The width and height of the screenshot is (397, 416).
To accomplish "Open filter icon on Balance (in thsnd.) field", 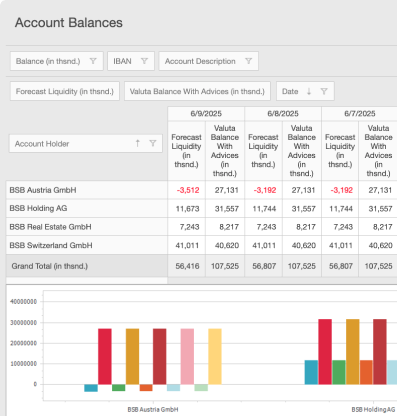I will (93, 61).
